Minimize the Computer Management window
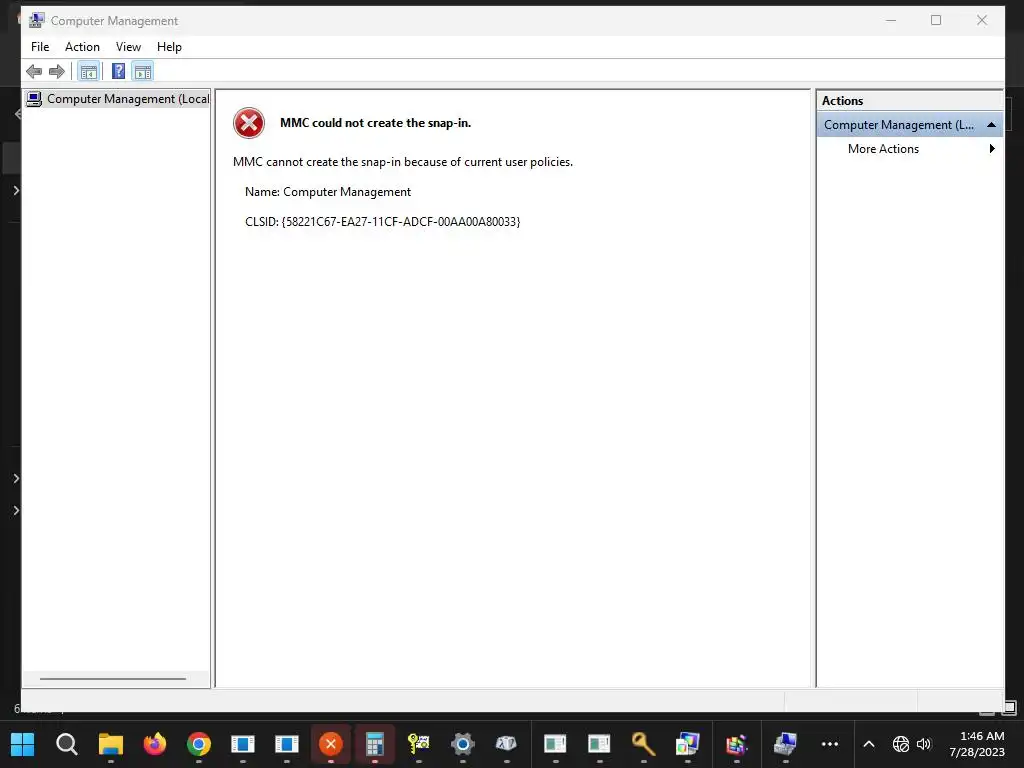Image resolution: width=1024 pixels, height=768 pixels. click(x=891, y=20)
